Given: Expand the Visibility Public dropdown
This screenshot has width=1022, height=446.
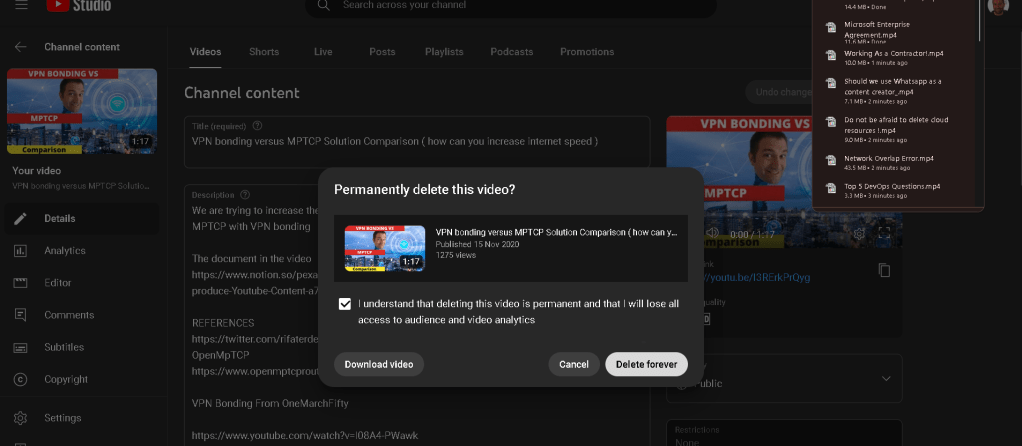Looking at the screenshot, I should (784, 378).
